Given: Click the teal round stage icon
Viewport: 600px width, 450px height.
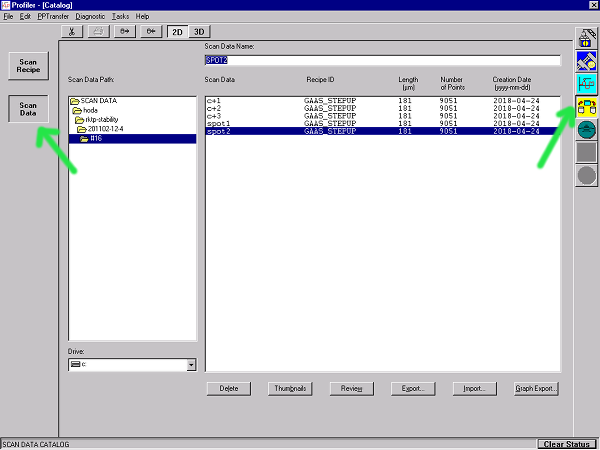Looking at the screenshot, I should (x=587, y=130).
